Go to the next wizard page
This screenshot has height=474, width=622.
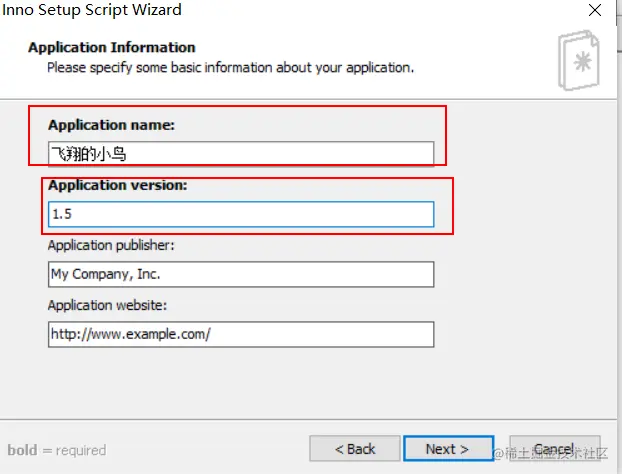(x=448, y=449)
